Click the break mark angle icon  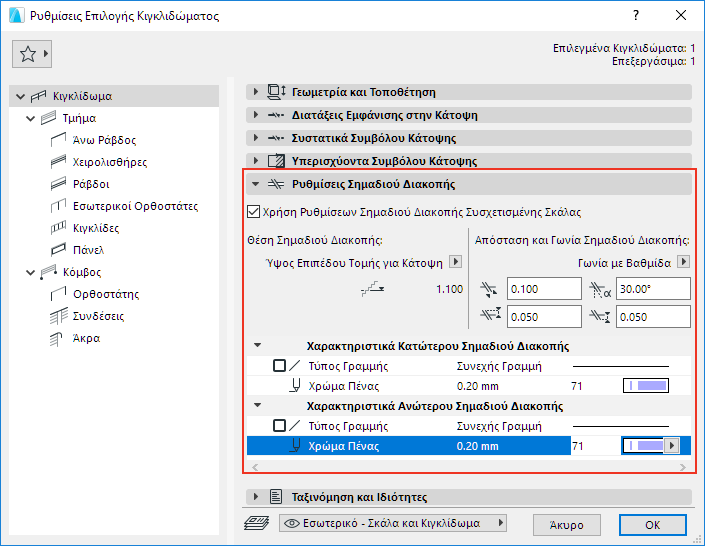coord(600,290)
